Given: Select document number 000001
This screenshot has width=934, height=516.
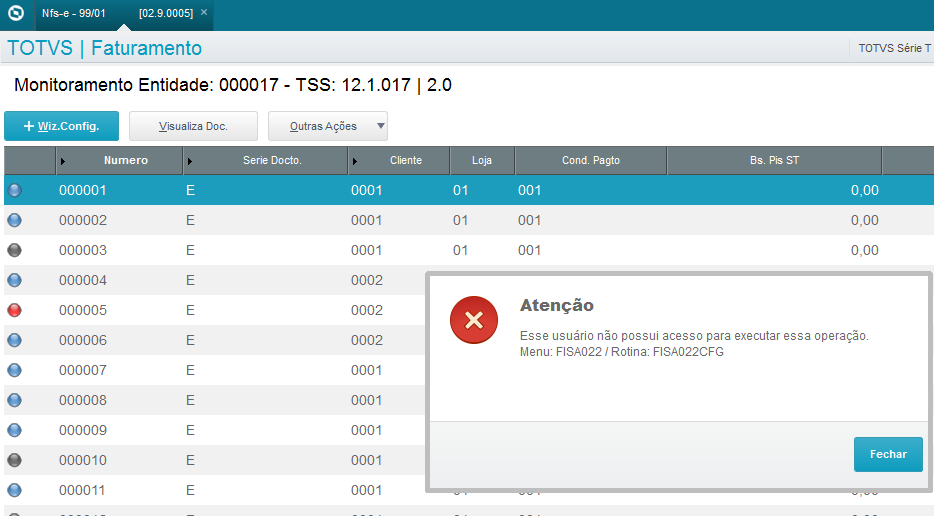Looking at the screenshot, I should 83,190.
